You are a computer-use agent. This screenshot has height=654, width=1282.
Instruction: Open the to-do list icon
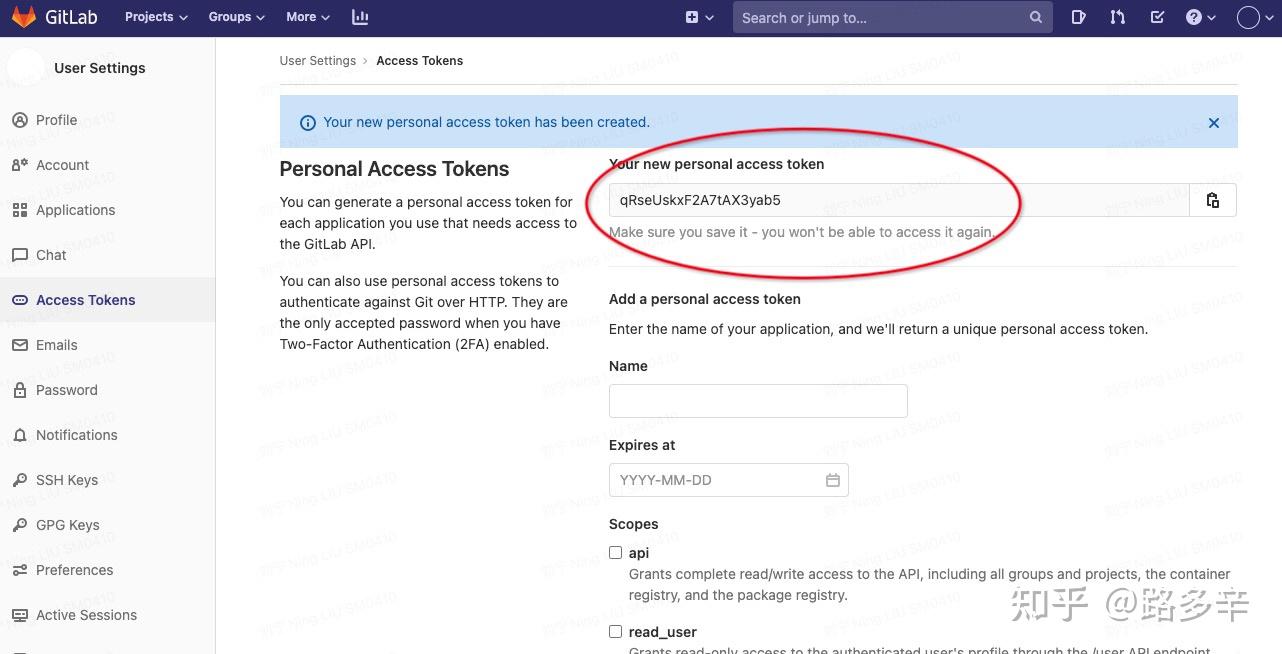pyautogui.click(x=1156, y=17)
